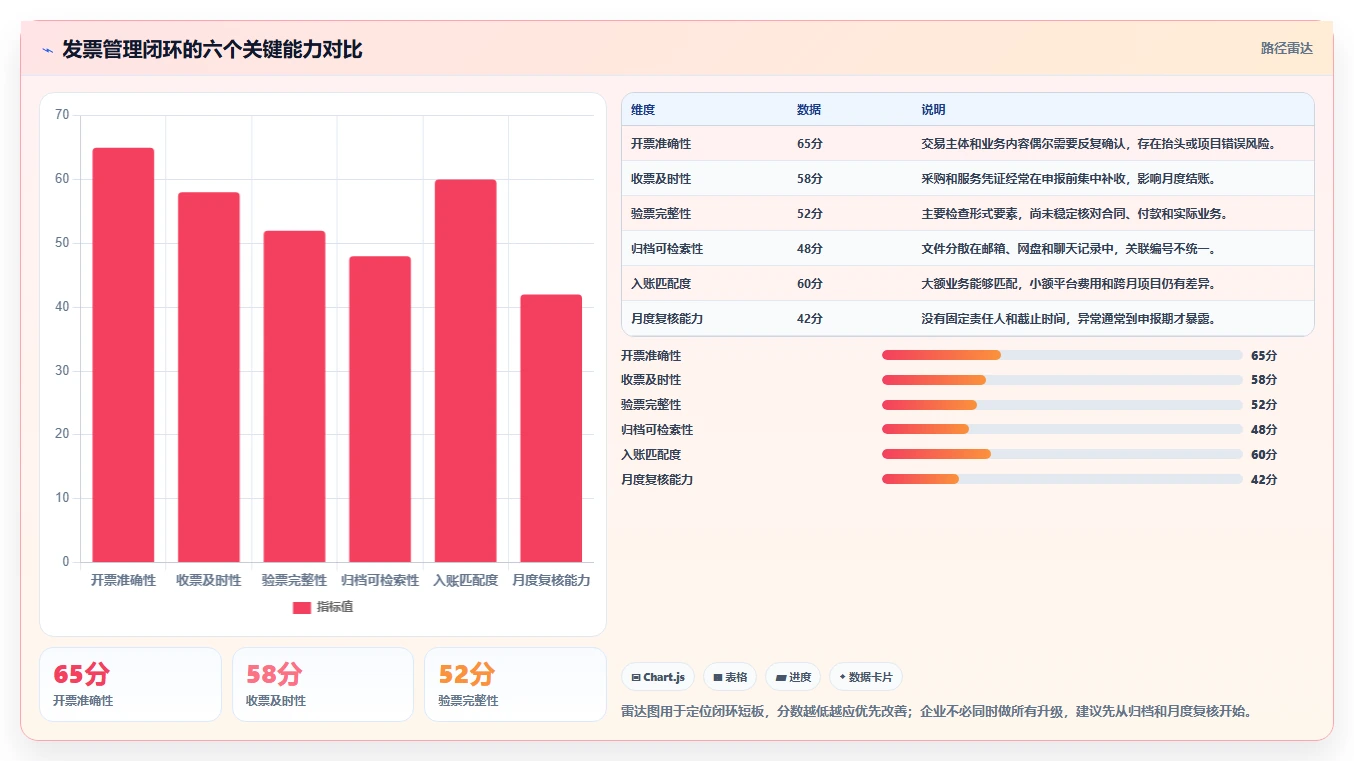Click the description about 没有固定责任人

(1068, 319)
